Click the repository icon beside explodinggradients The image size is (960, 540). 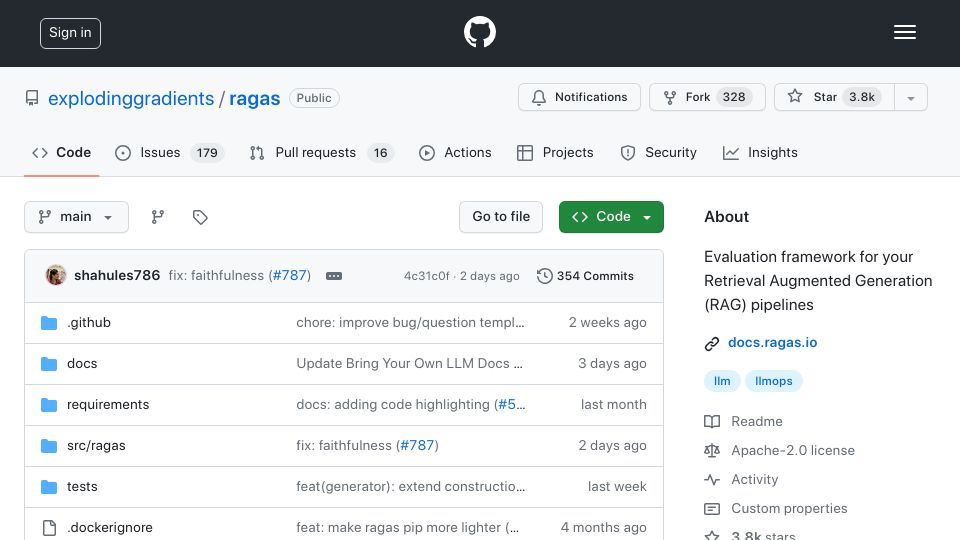32,98
